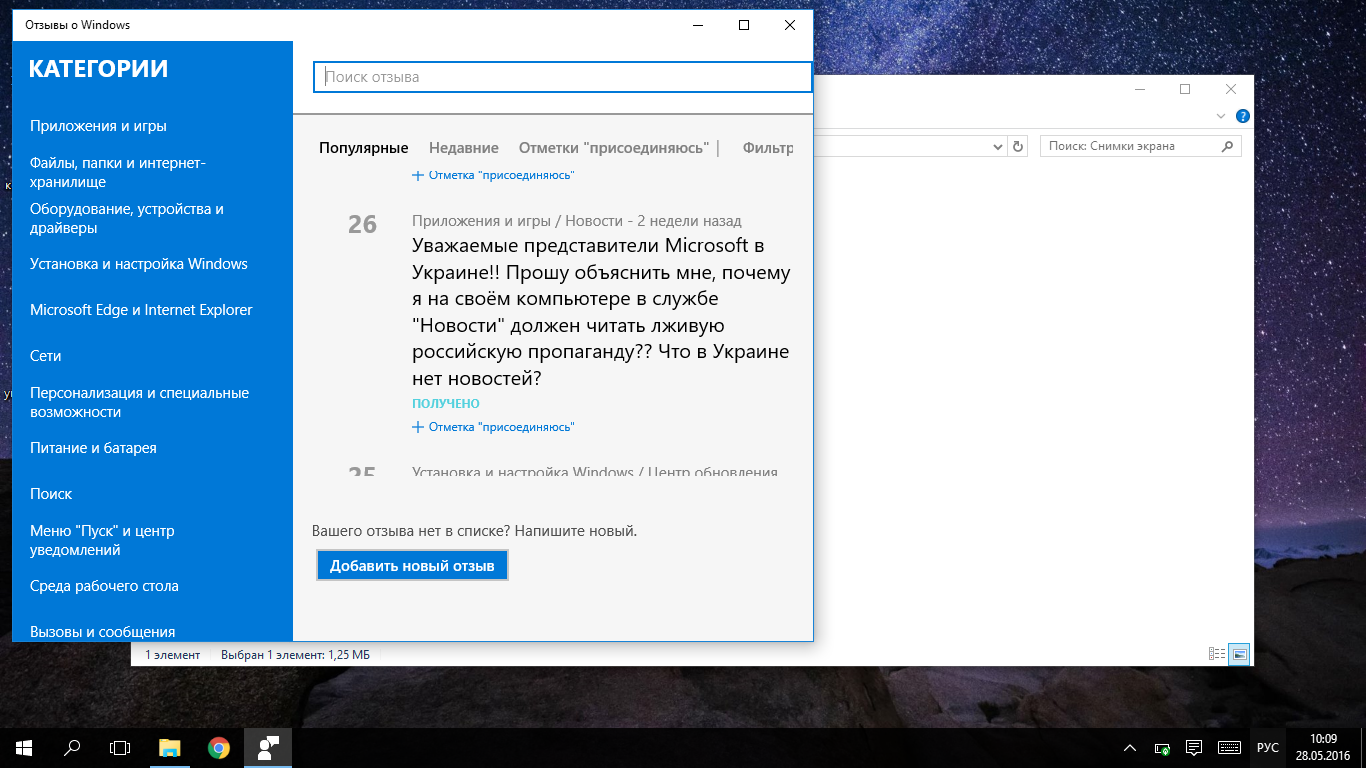This screenshot has width=1366, height=768.
Task: Click the Поиск отзыва search field
Action: [563, 77]
